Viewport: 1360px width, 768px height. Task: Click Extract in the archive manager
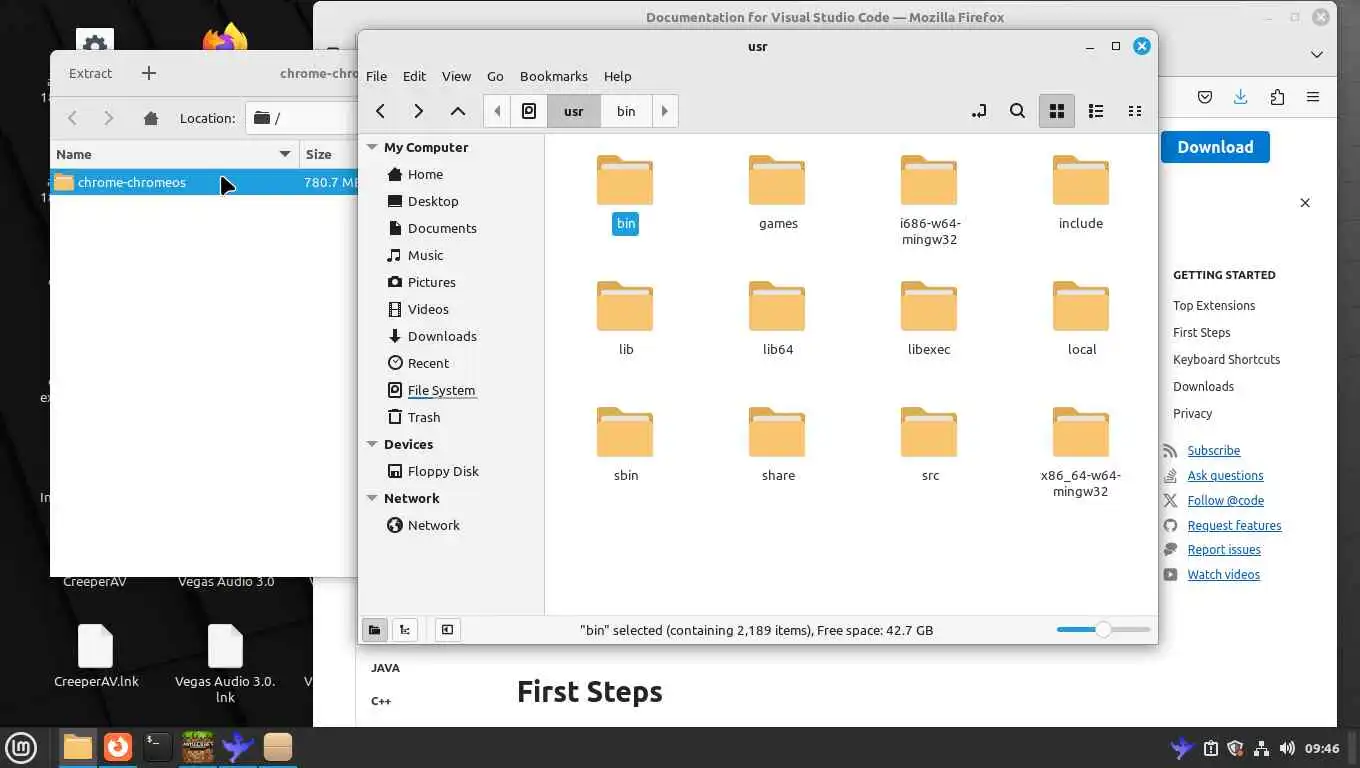click(x=91, y=73)
